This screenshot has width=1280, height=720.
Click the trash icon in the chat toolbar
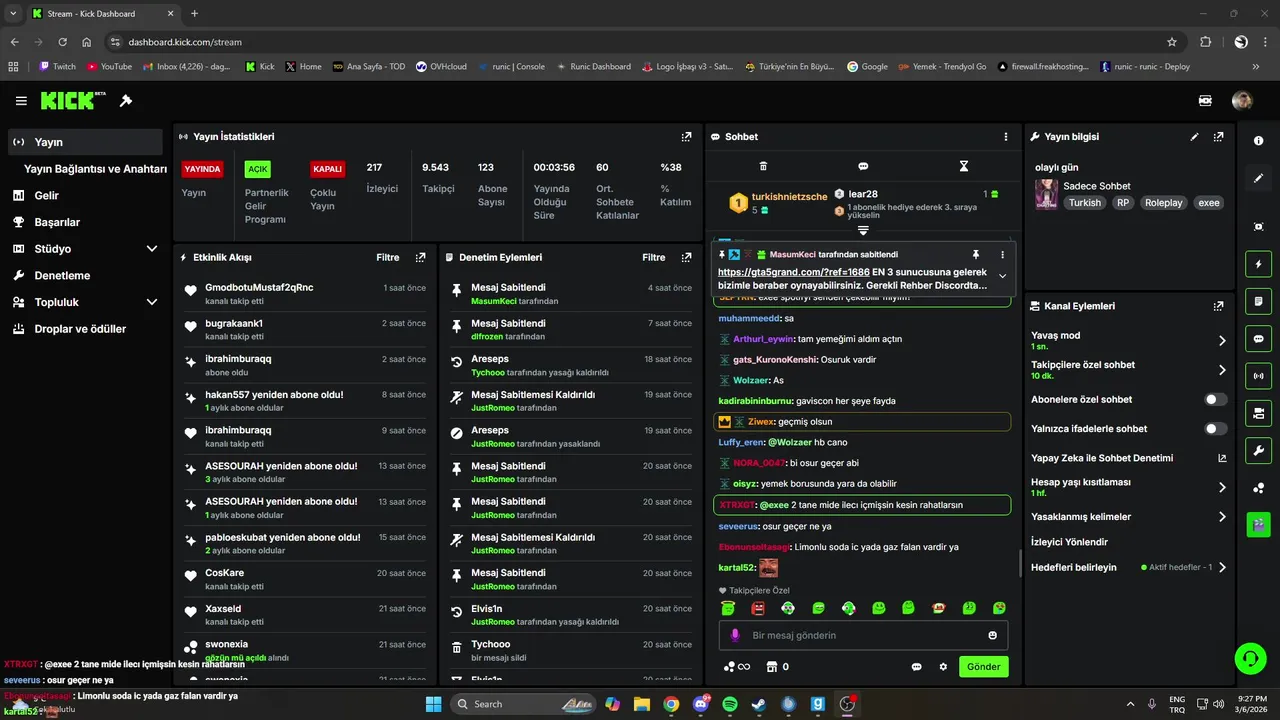click(763, 166)
